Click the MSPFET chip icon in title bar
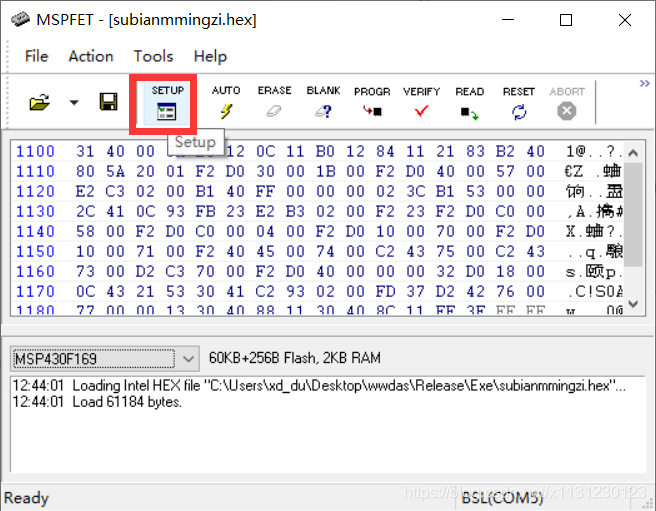 (x=20, y=19)
